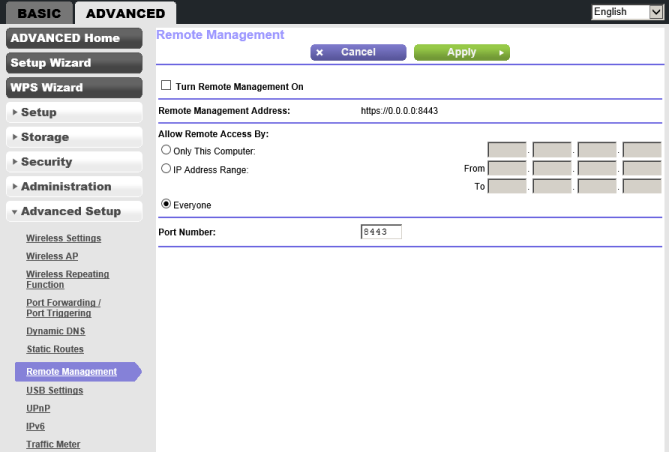Switch to the BASIC tab
This screenshot has width=669, height=452.
[x=39, y=13]
